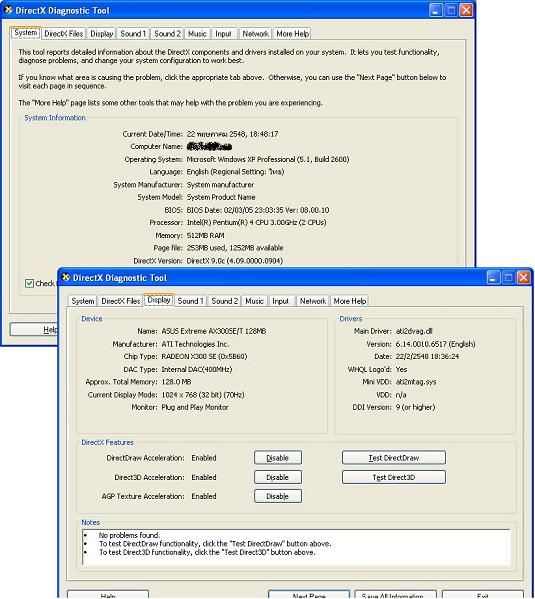Click '6.14.0010.6517 (English)' version value
Image resolution: width=535 pixels, height=599 pixels.
tap(436, 344)
